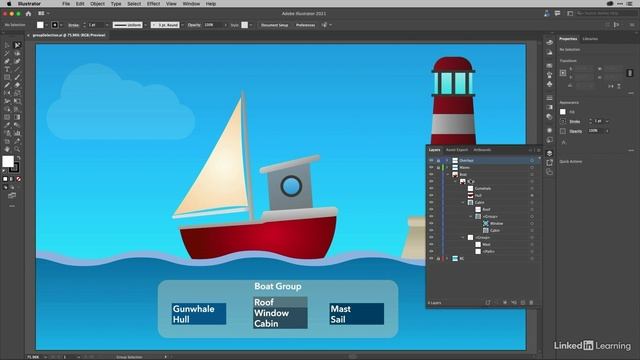
Task: Toggle visibility of Gunwhale sublayer
Action: coord(431,189)
